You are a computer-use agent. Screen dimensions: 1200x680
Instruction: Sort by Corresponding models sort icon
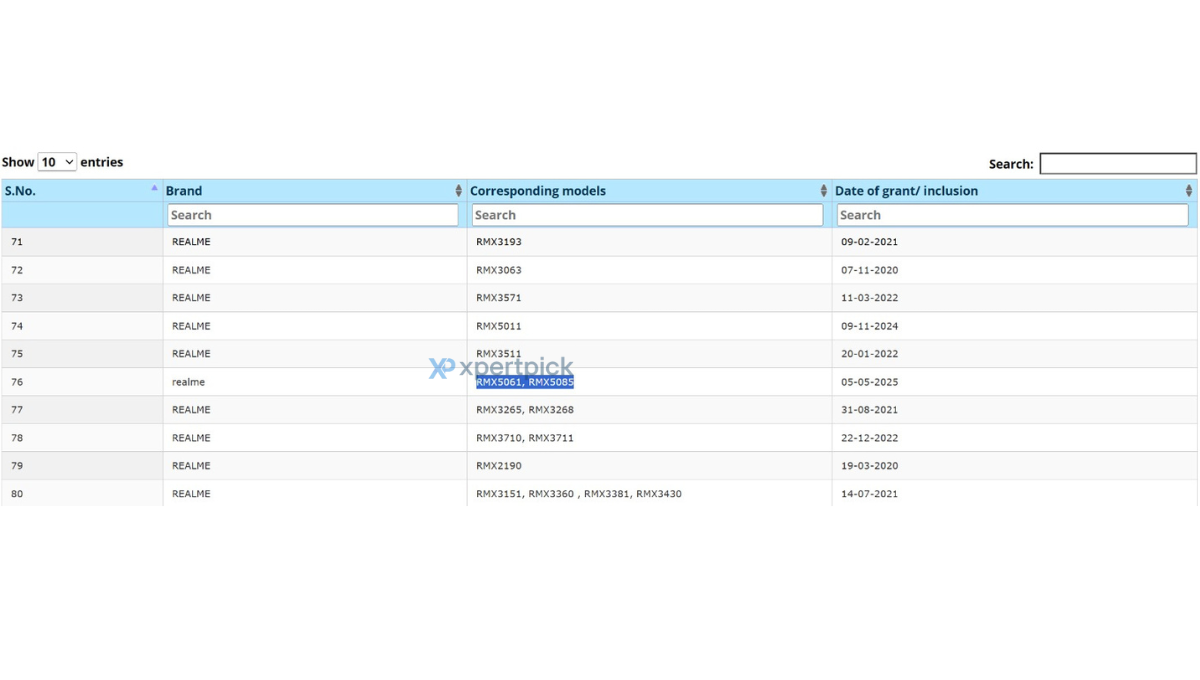pos(823,191)
